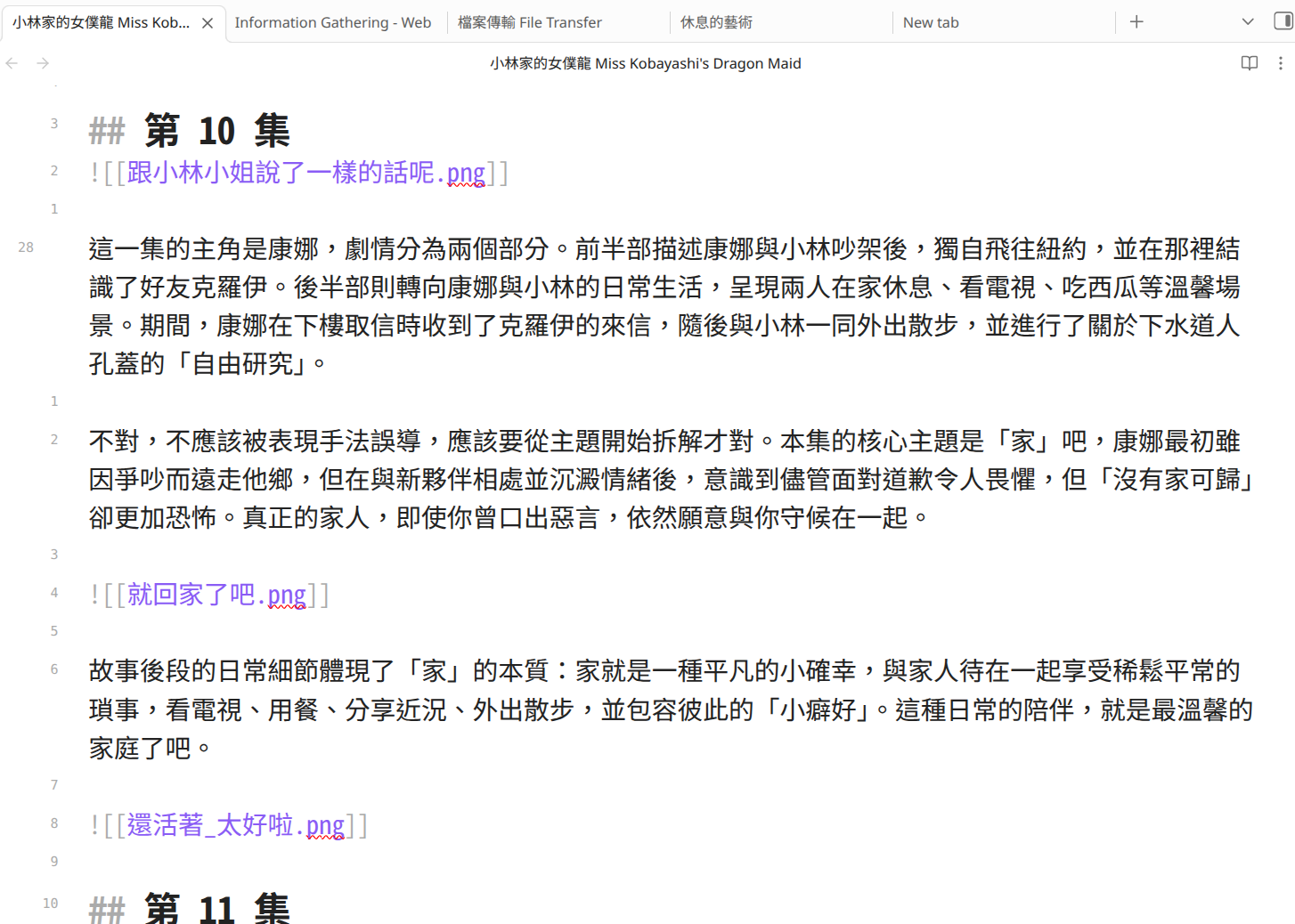Open the 就回家了吧.png embed link
1295x924 pixels.
click(x=216, y=595)
